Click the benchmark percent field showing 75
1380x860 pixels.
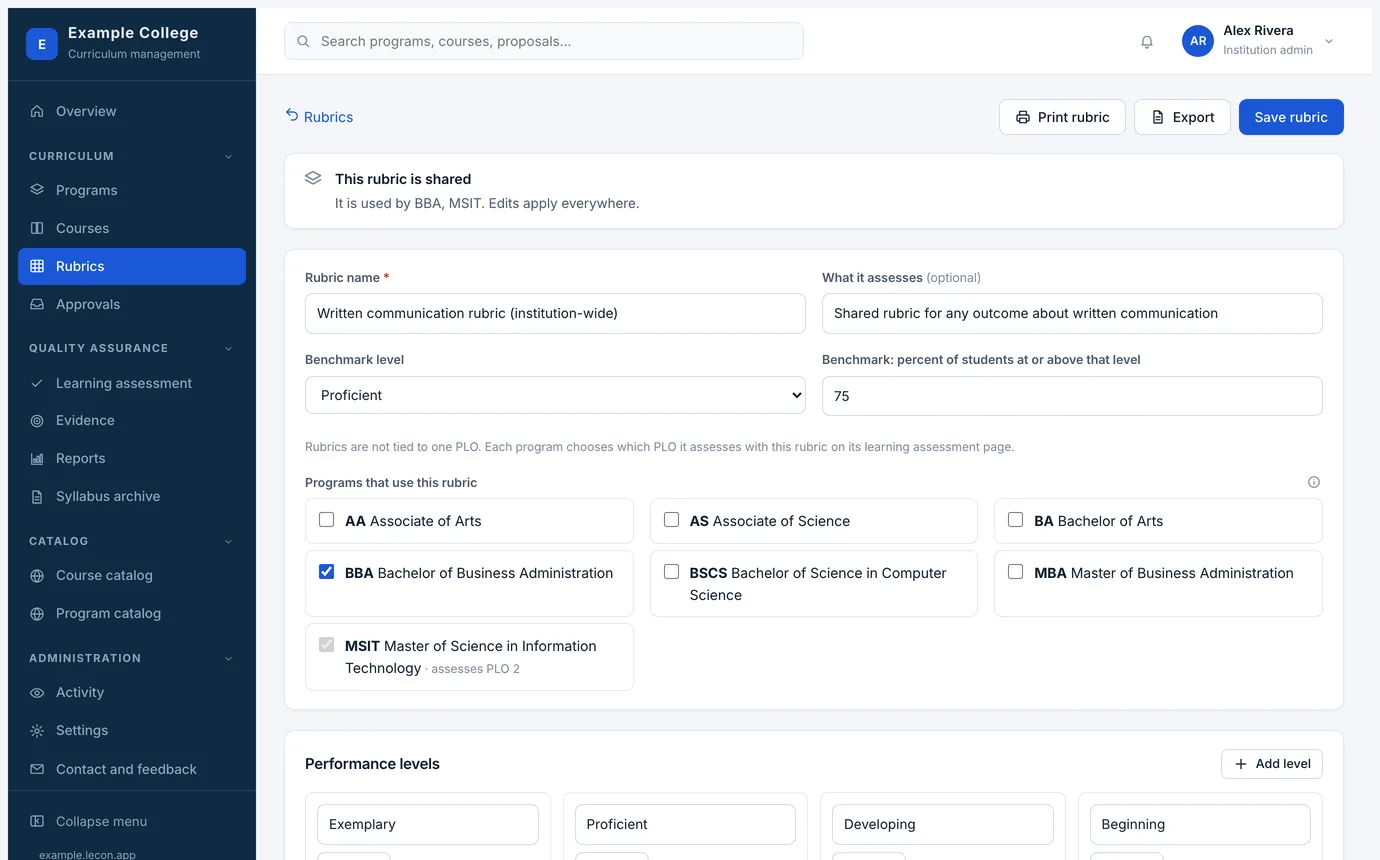(1072, 396)
